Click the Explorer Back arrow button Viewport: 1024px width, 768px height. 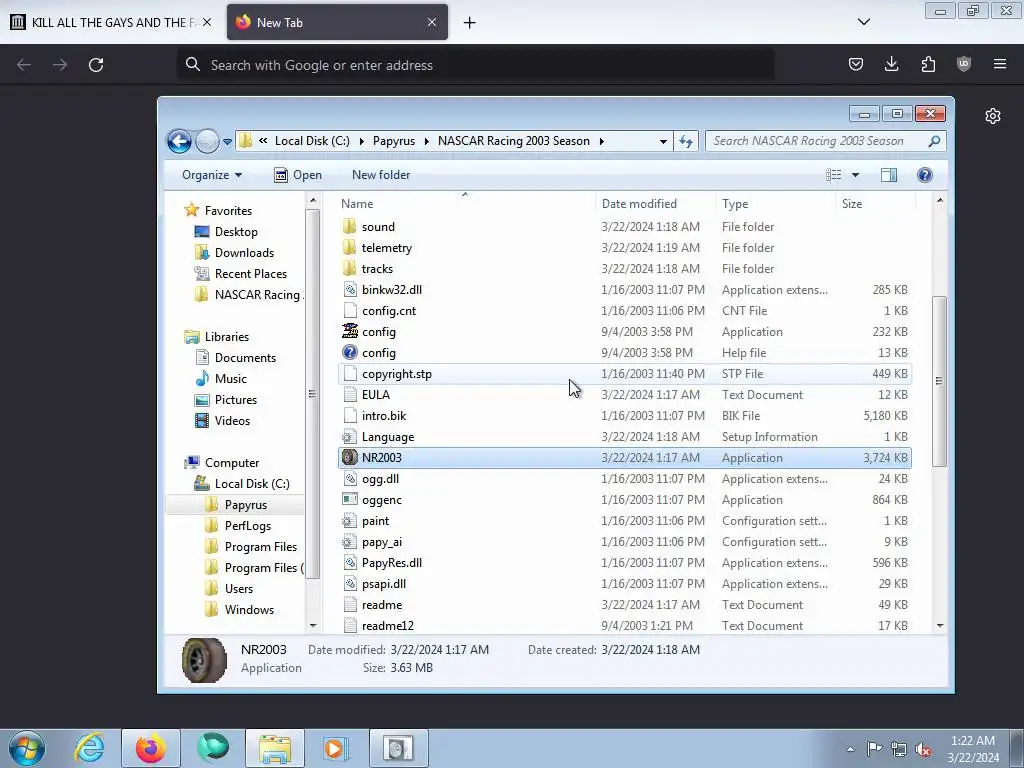[179, 141]
